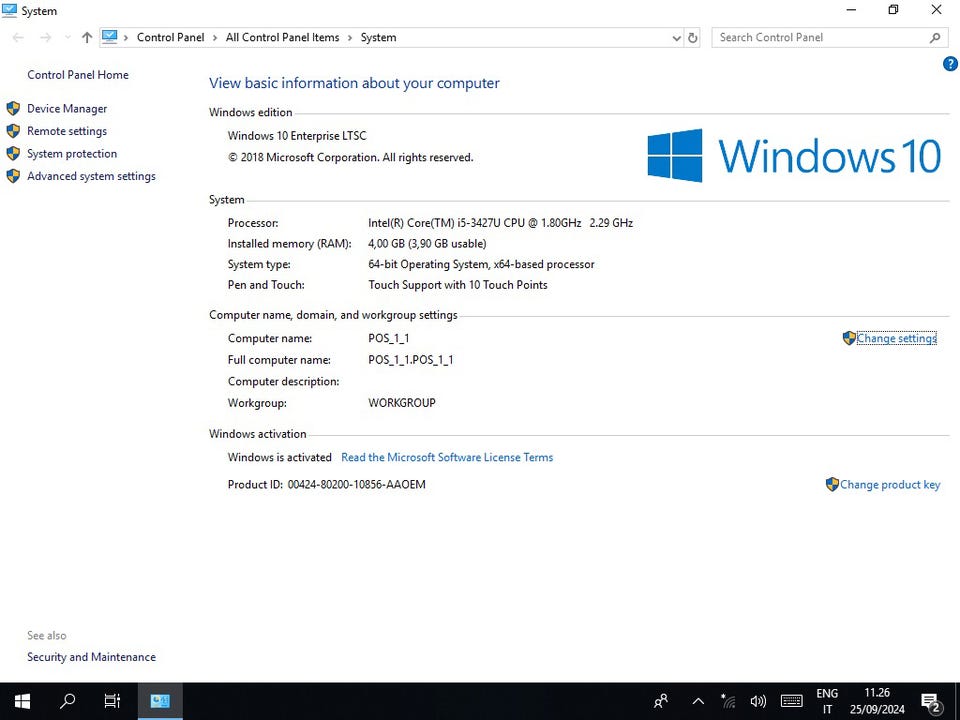Open System protection link
The width and height of the screenshot is (960, 720).
[72, 154]
